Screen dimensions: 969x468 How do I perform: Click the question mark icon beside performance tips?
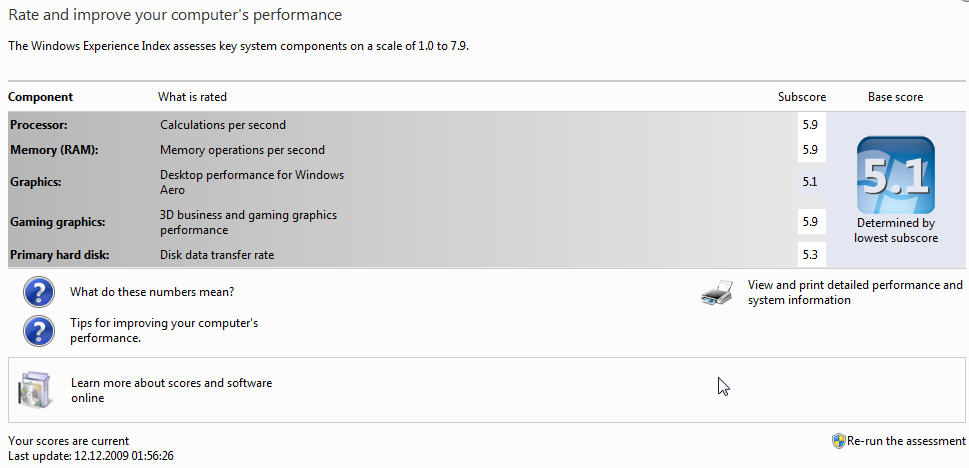[38, 331]
